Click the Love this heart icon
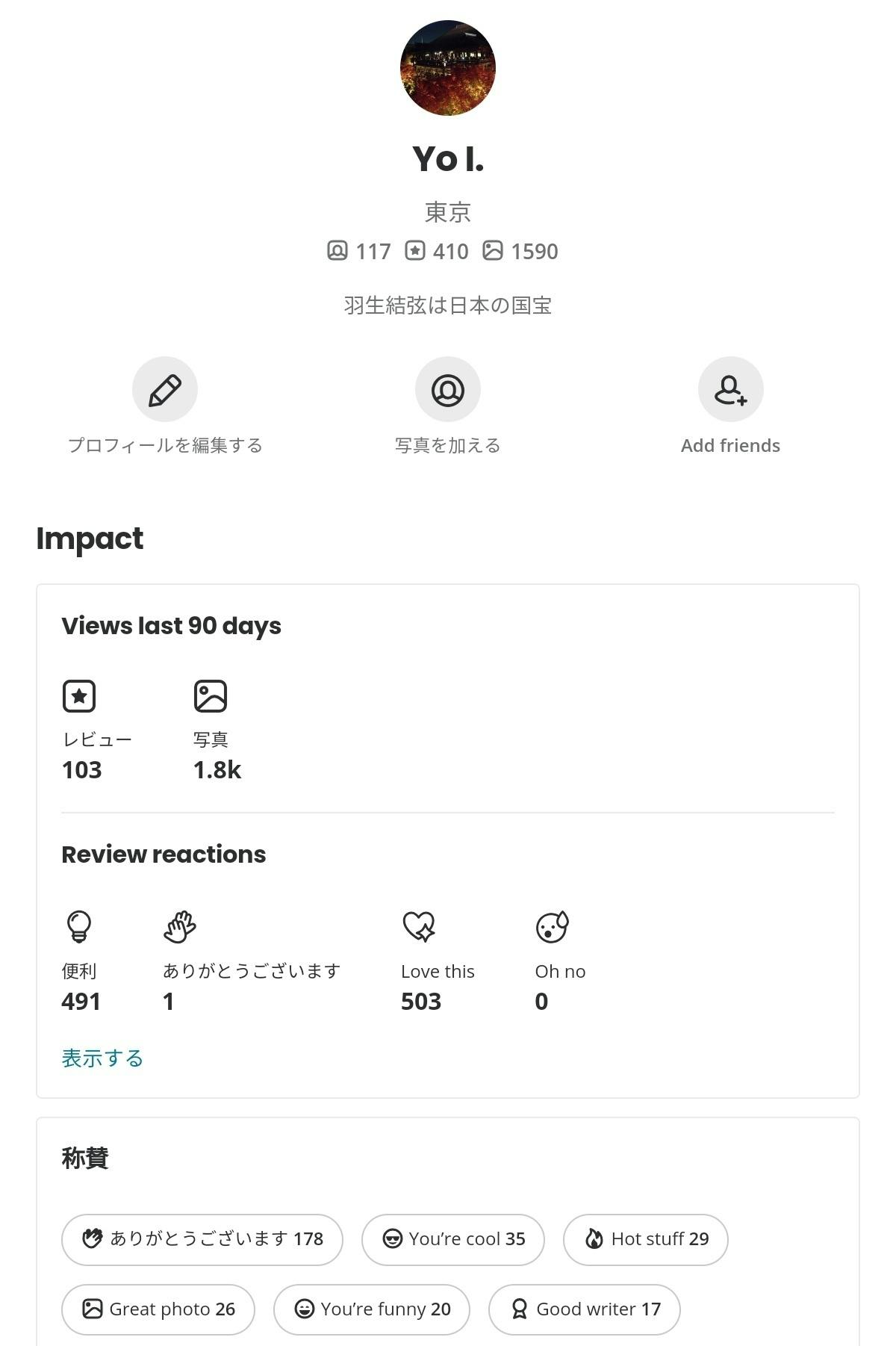The height and width of the screenshot is (1346, 896). 419,926
